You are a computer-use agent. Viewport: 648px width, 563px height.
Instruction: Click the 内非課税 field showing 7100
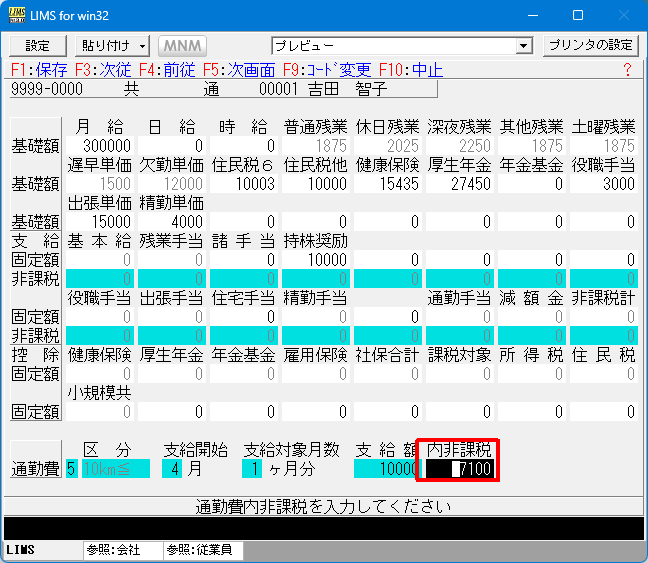456,468
